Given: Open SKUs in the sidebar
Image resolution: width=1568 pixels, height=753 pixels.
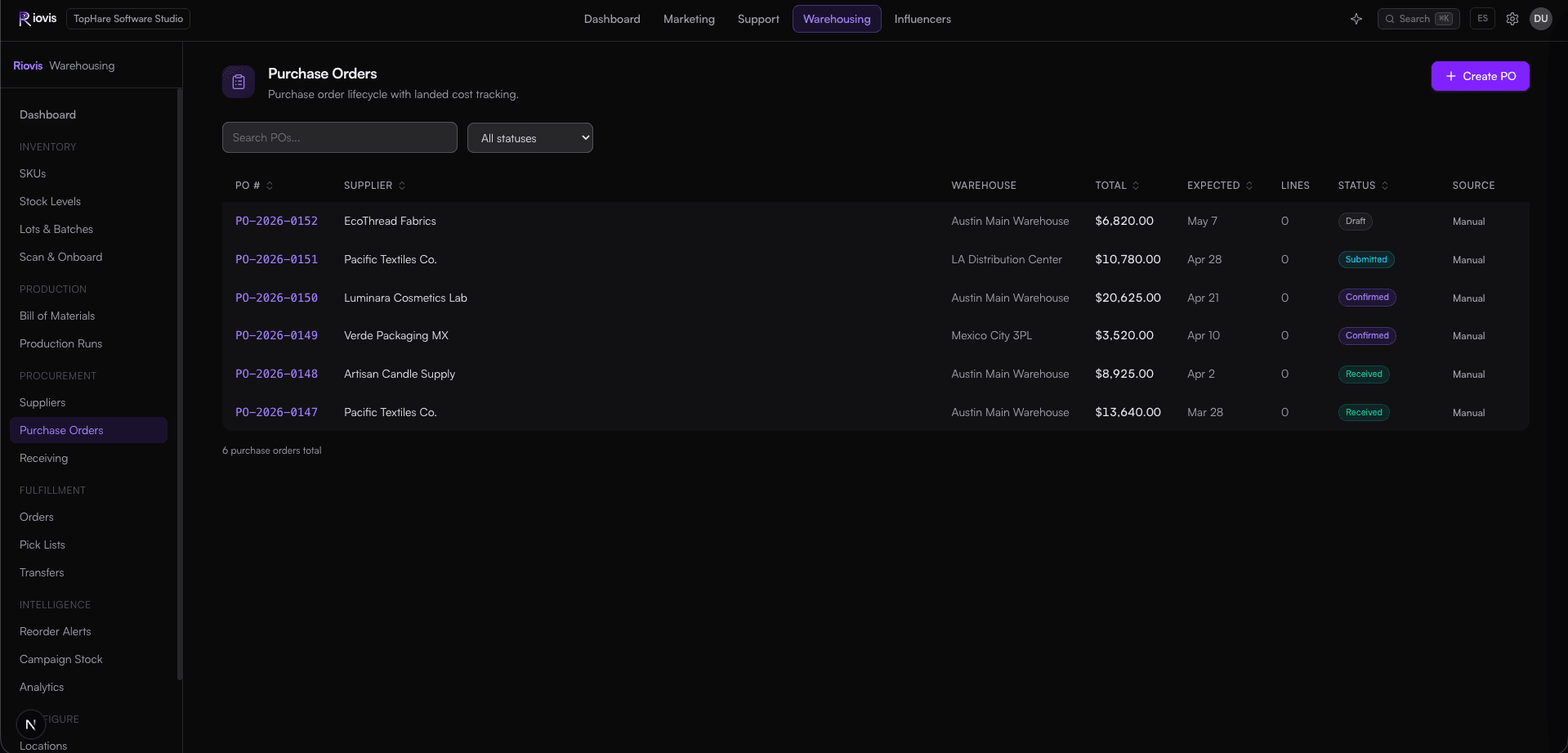Looking at the screenshot, I should tap(33, 173).
